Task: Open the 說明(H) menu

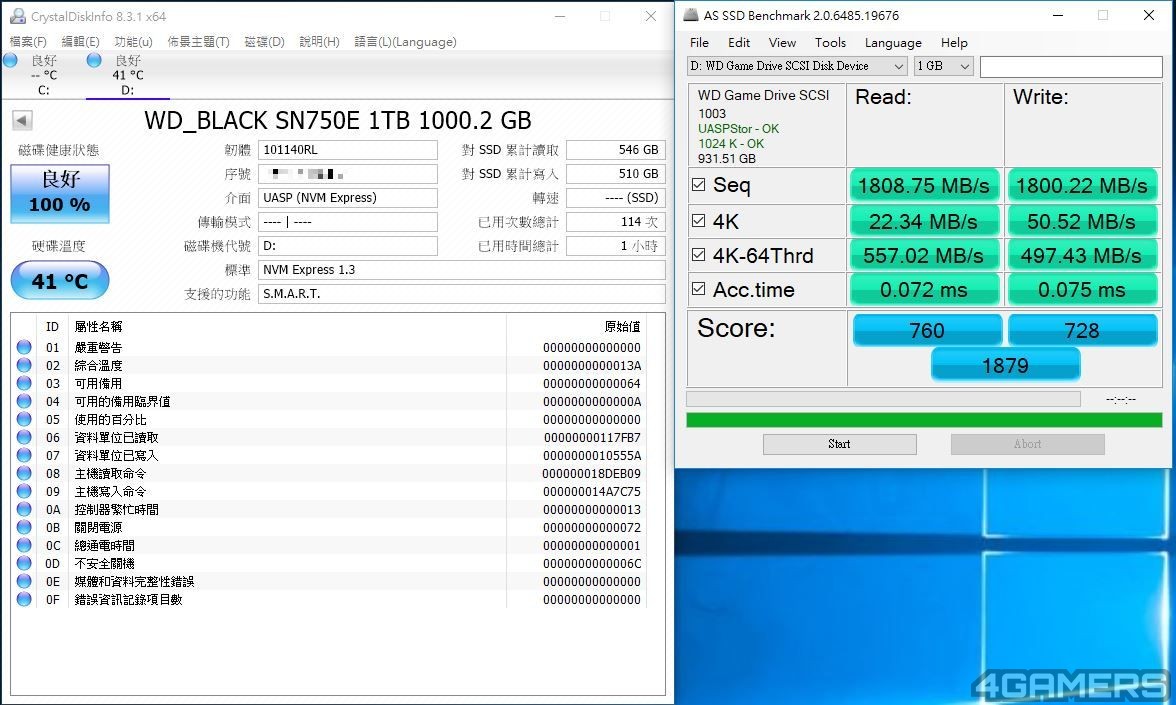Action: pos(320,42)
